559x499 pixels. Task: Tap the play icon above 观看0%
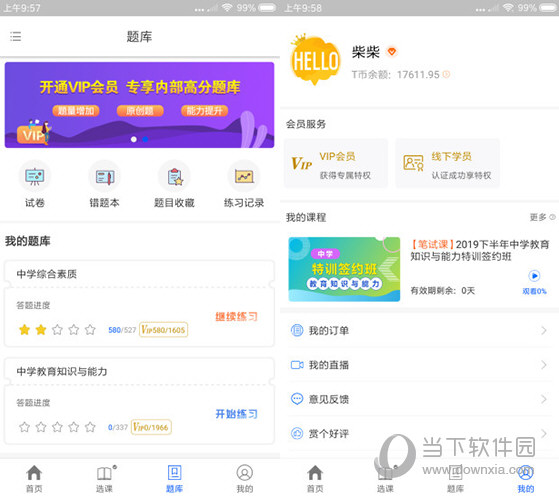(534, 276)
